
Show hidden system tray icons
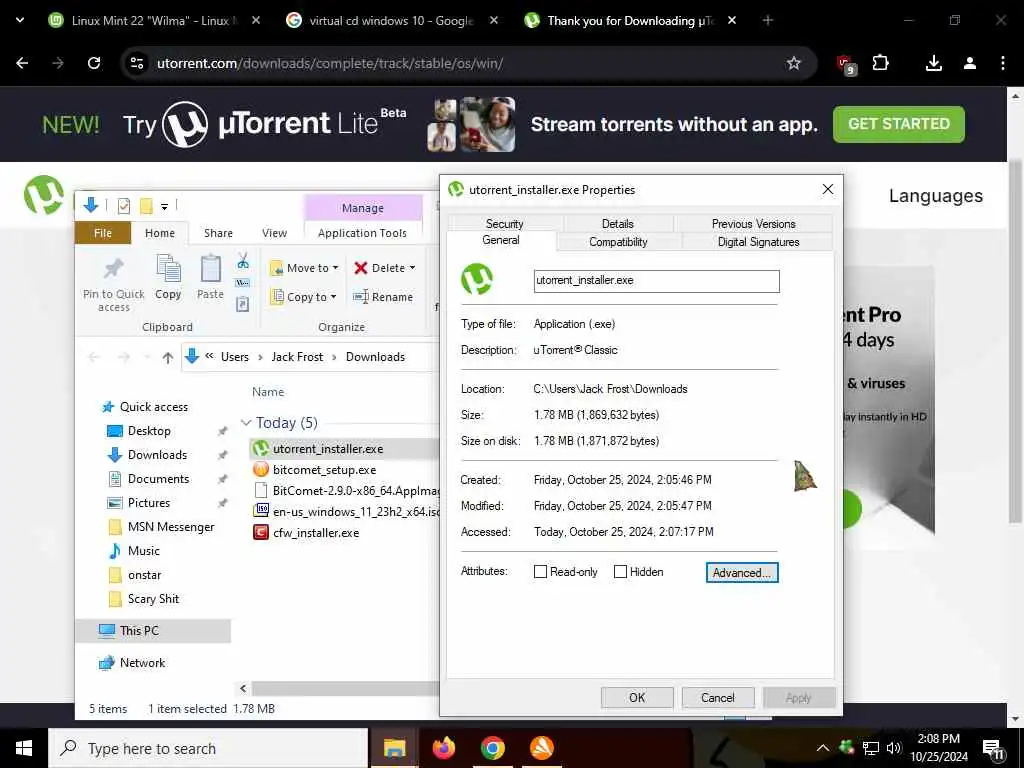coord(823,748)
